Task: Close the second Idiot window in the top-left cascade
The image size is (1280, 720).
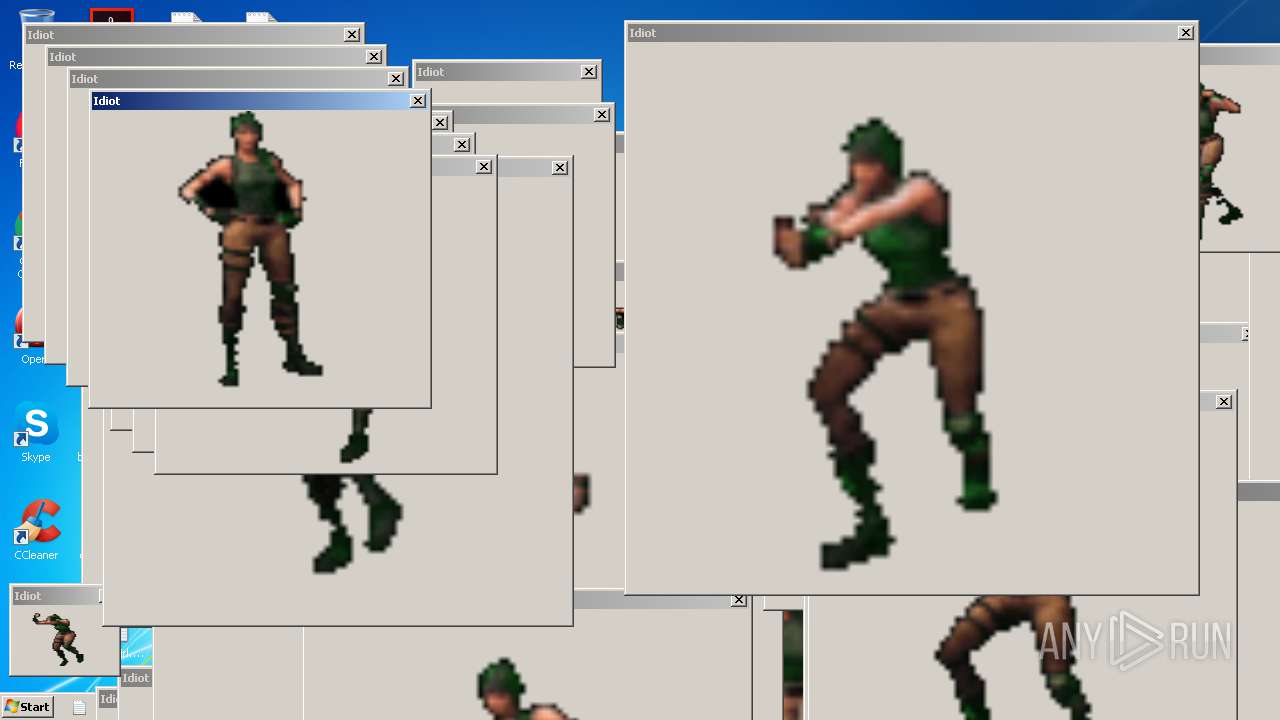Action: [x=374, y=57]
